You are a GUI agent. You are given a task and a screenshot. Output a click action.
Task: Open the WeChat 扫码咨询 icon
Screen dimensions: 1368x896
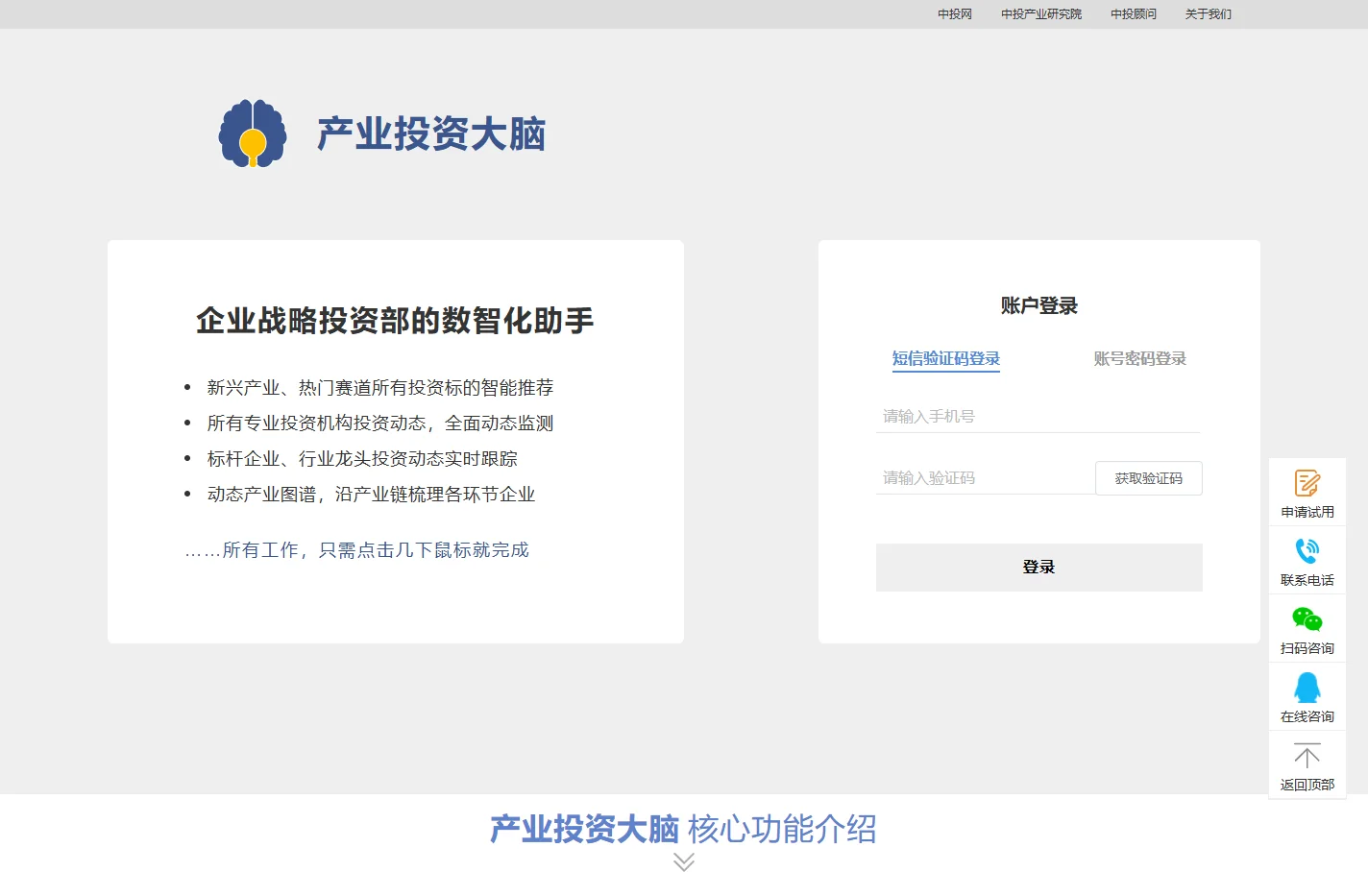pos(1307,619)
